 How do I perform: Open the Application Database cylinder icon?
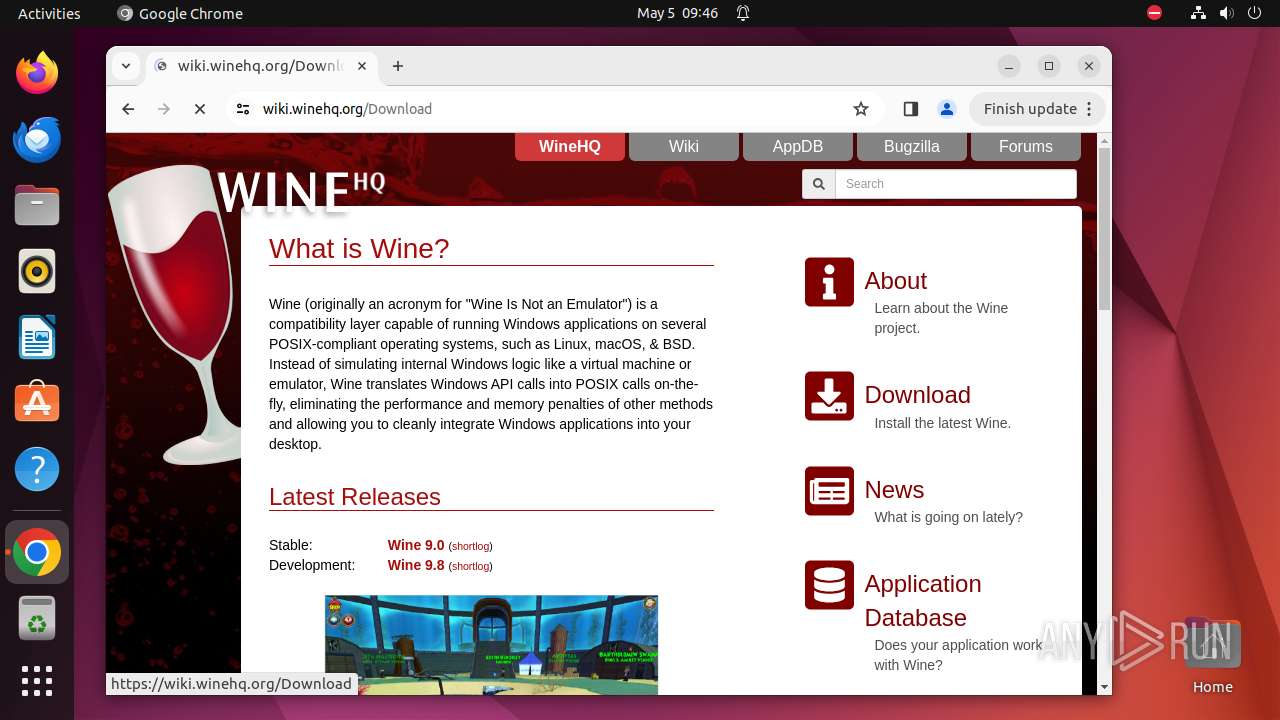829,585
